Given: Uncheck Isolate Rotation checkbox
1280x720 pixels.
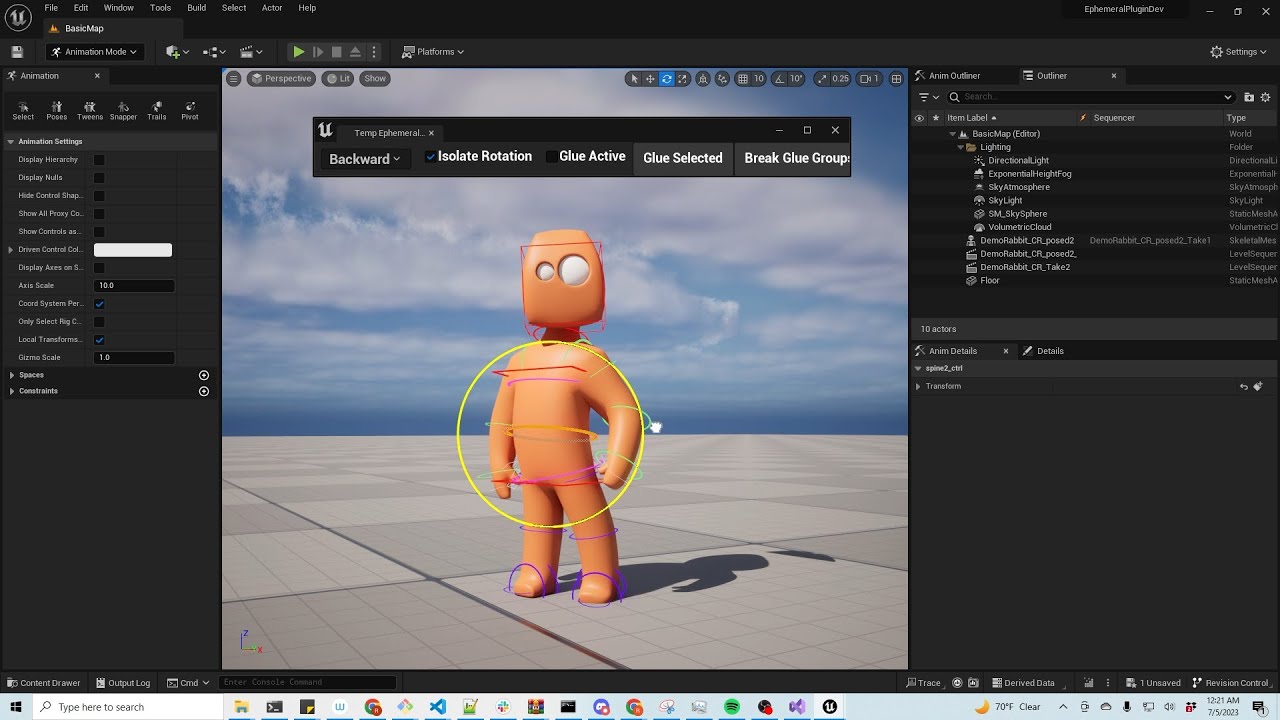Looking at the screenshot, I should 430,157.
